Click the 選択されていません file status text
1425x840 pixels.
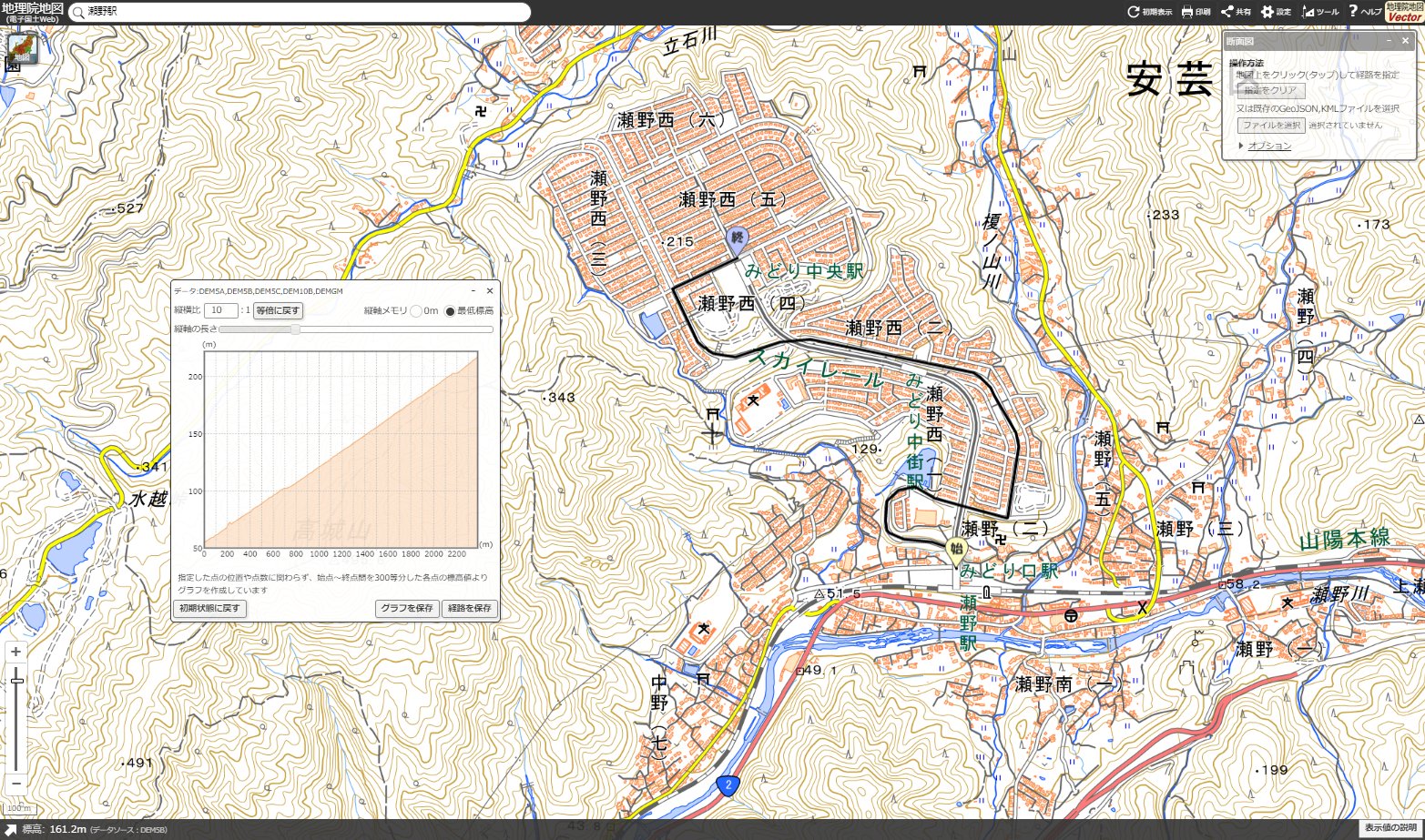(x=1345, y=126)
